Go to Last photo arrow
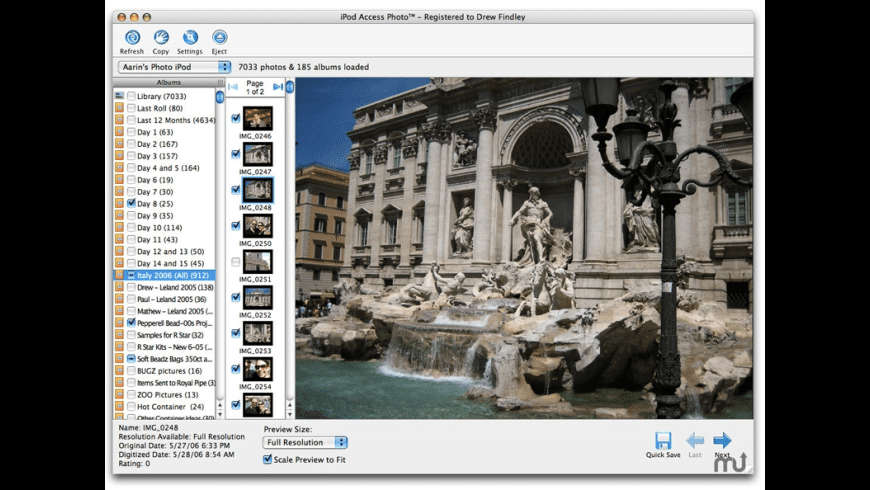The height and width of the screenshot is (490, 870). (695, 441)
